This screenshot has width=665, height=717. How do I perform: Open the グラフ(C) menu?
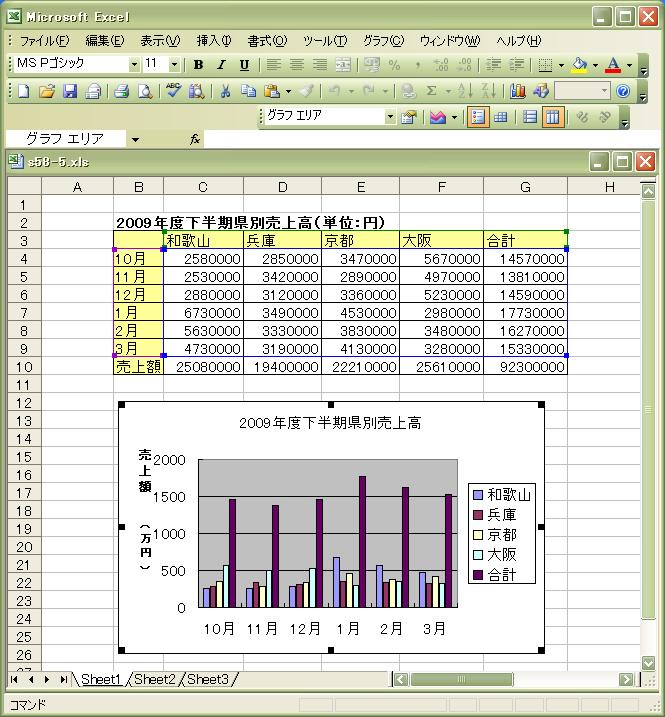tap(383, 41)
